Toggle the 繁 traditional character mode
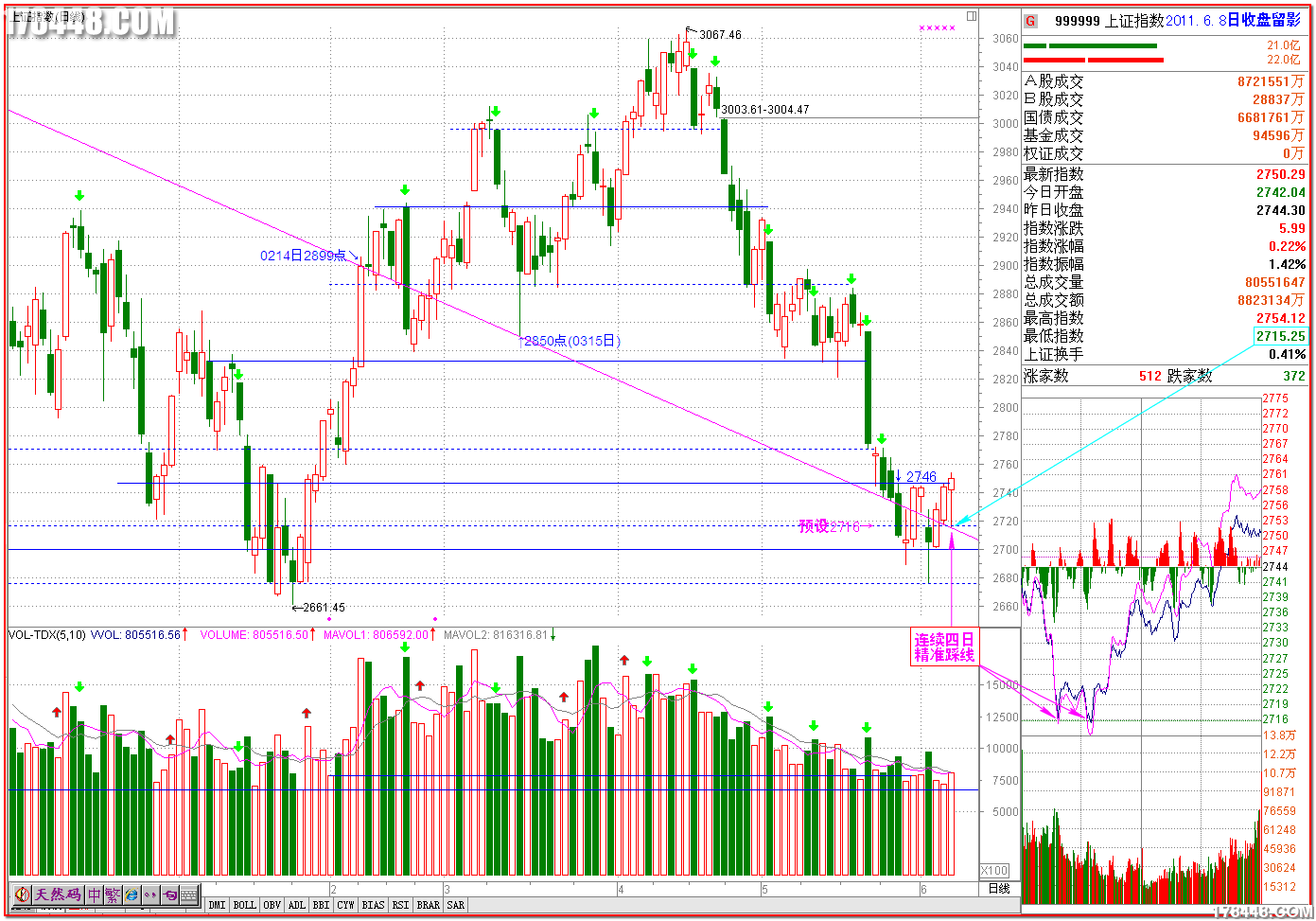1316x921 pixels. [113, 894]
